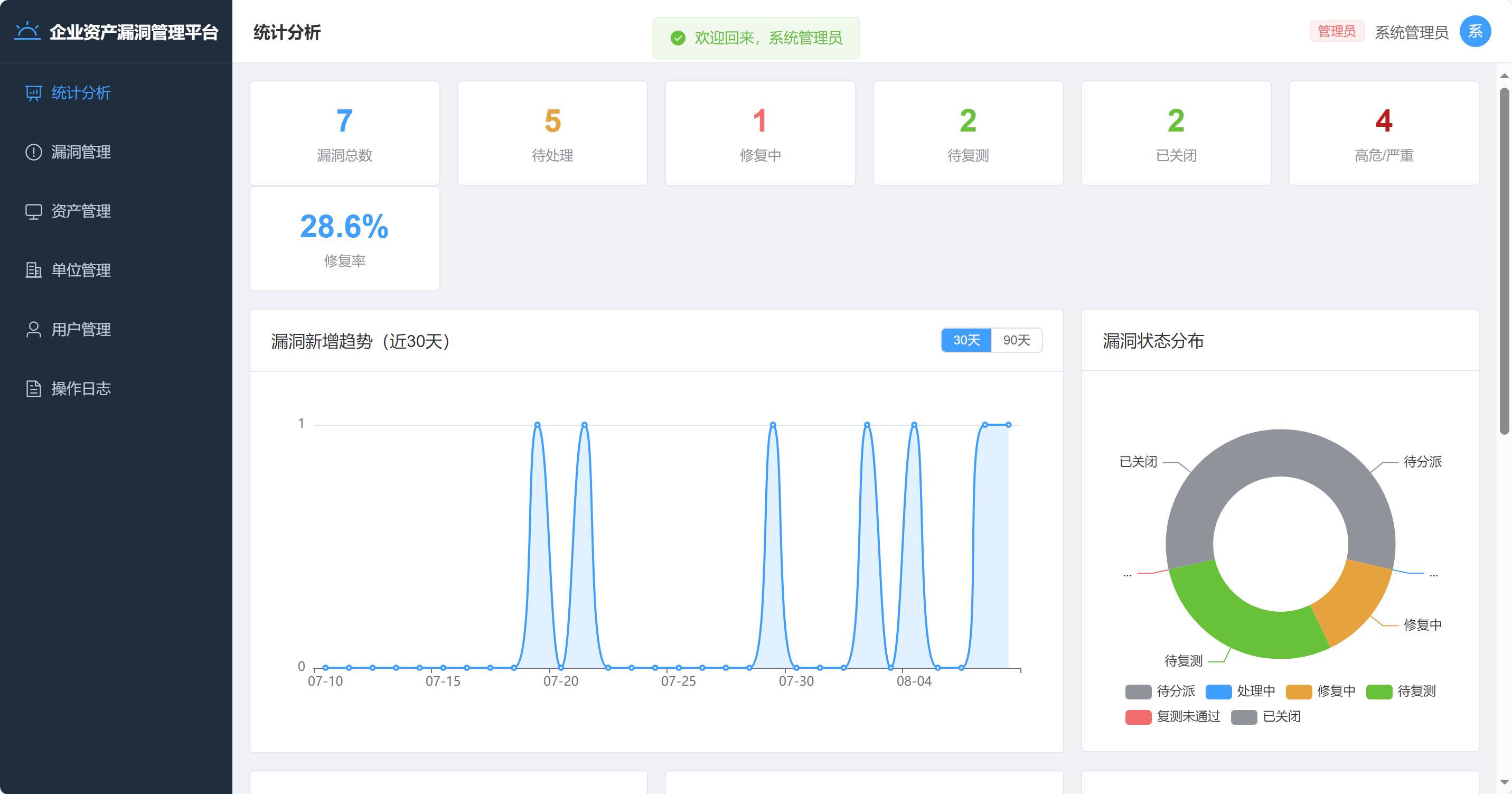Toggle 待分派 legend item in pie chart
1512x794 pixels.
pos(1160,691)
